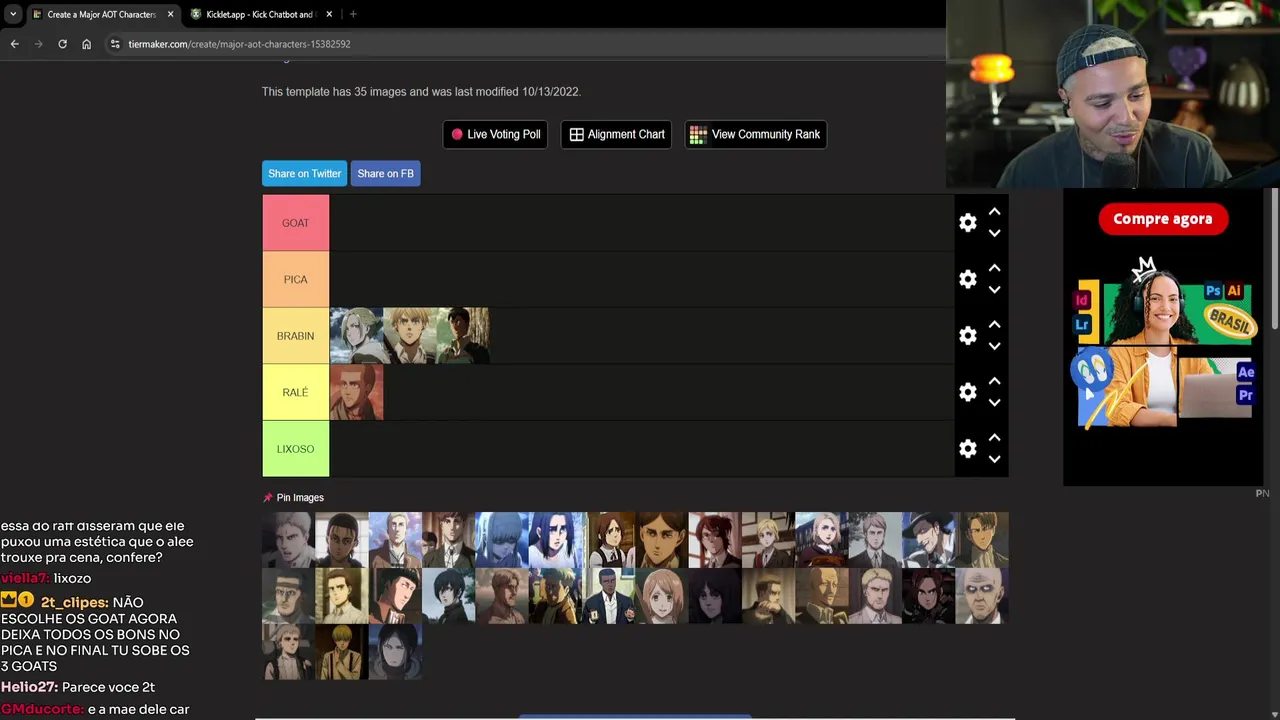Share on Twitter
Viewport: 1280px width, 720px height.
pos(304,173)
